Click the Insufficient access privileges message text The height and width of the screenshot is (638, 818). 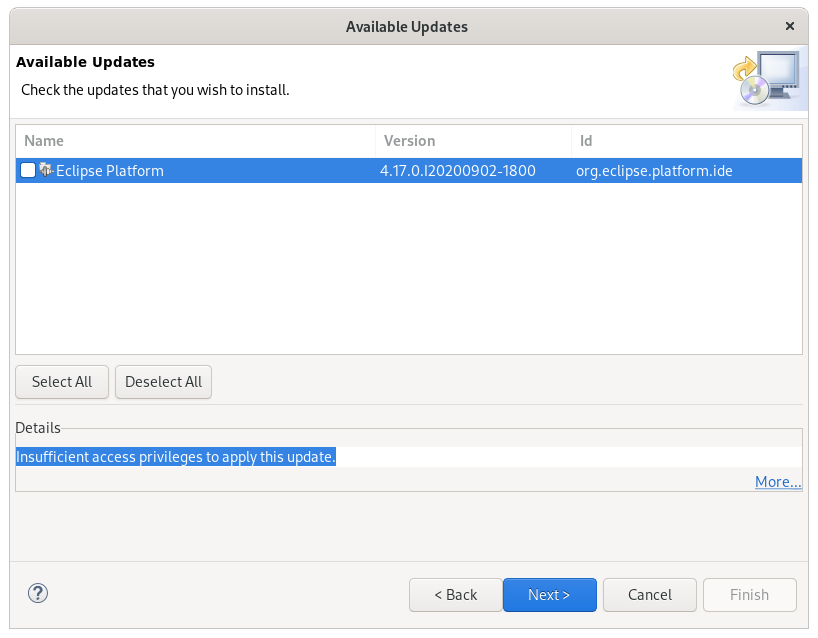click(176, 457)
